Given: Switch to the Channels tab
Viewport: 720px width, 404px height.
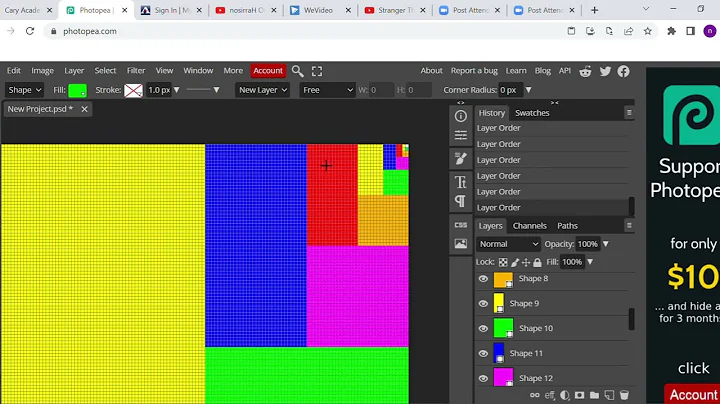Looking at the screenshot, I should [529, 226].
